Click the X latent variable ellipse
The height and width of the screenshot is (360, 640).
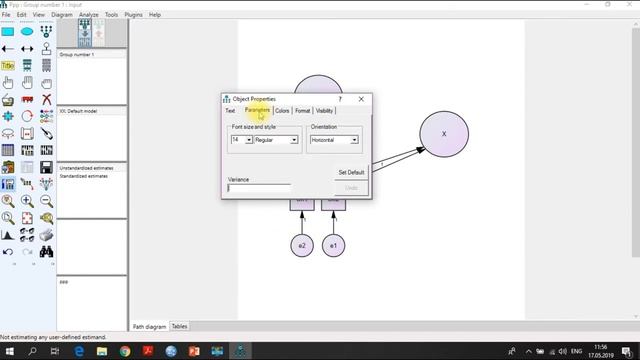point(444,134)
